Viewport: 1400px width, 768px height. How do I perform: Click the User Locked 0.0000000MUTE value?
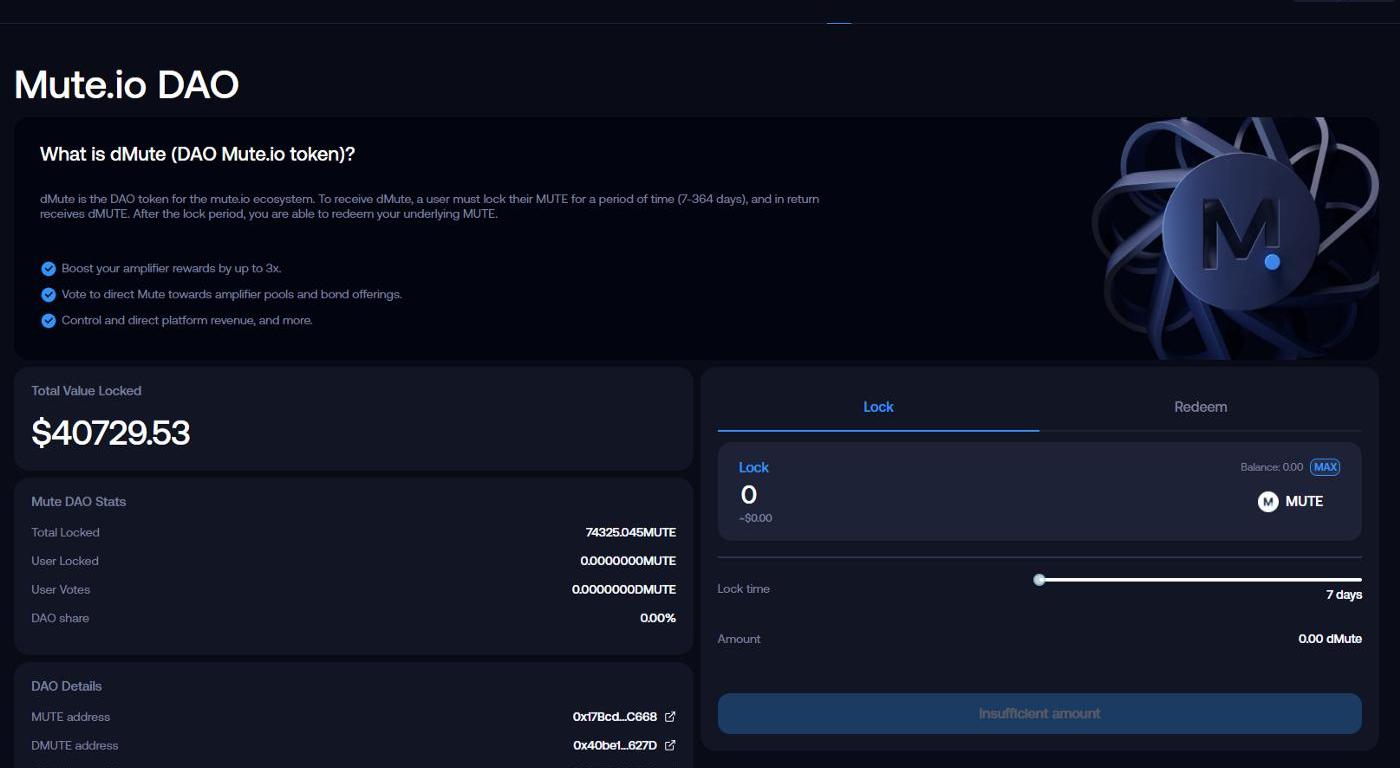click(628, 561)
